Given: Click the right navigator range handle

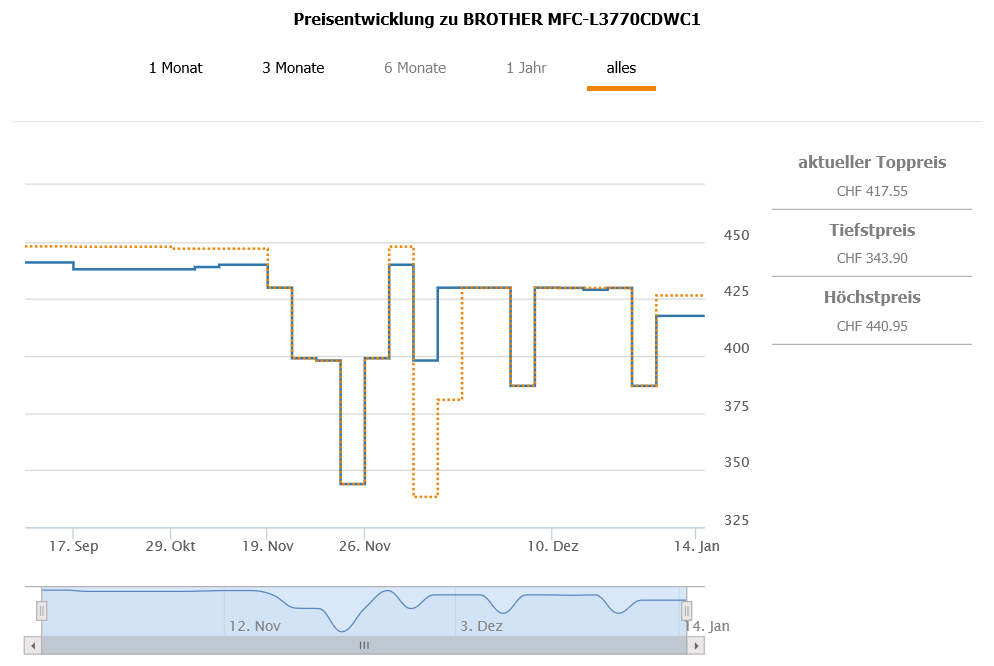Looking at the screenshot, I should click(687, 611).
